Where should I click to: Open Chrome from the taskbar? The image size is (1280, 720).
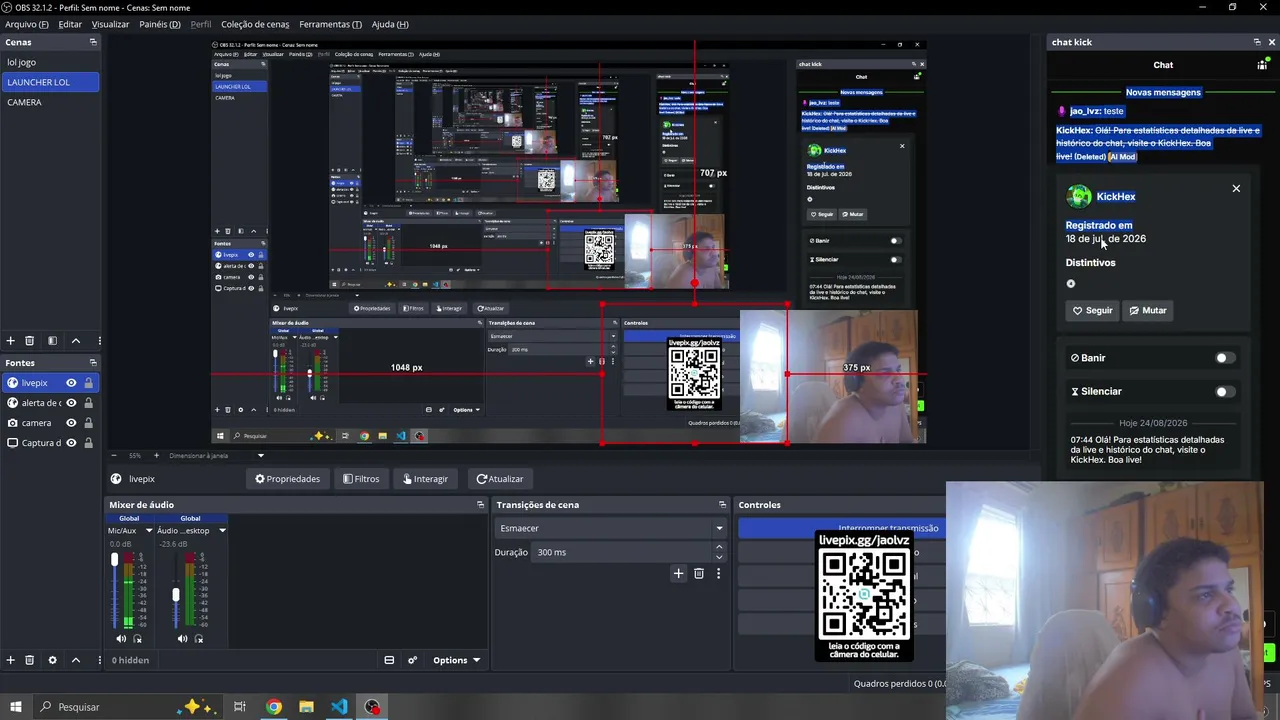pos(273,707)
